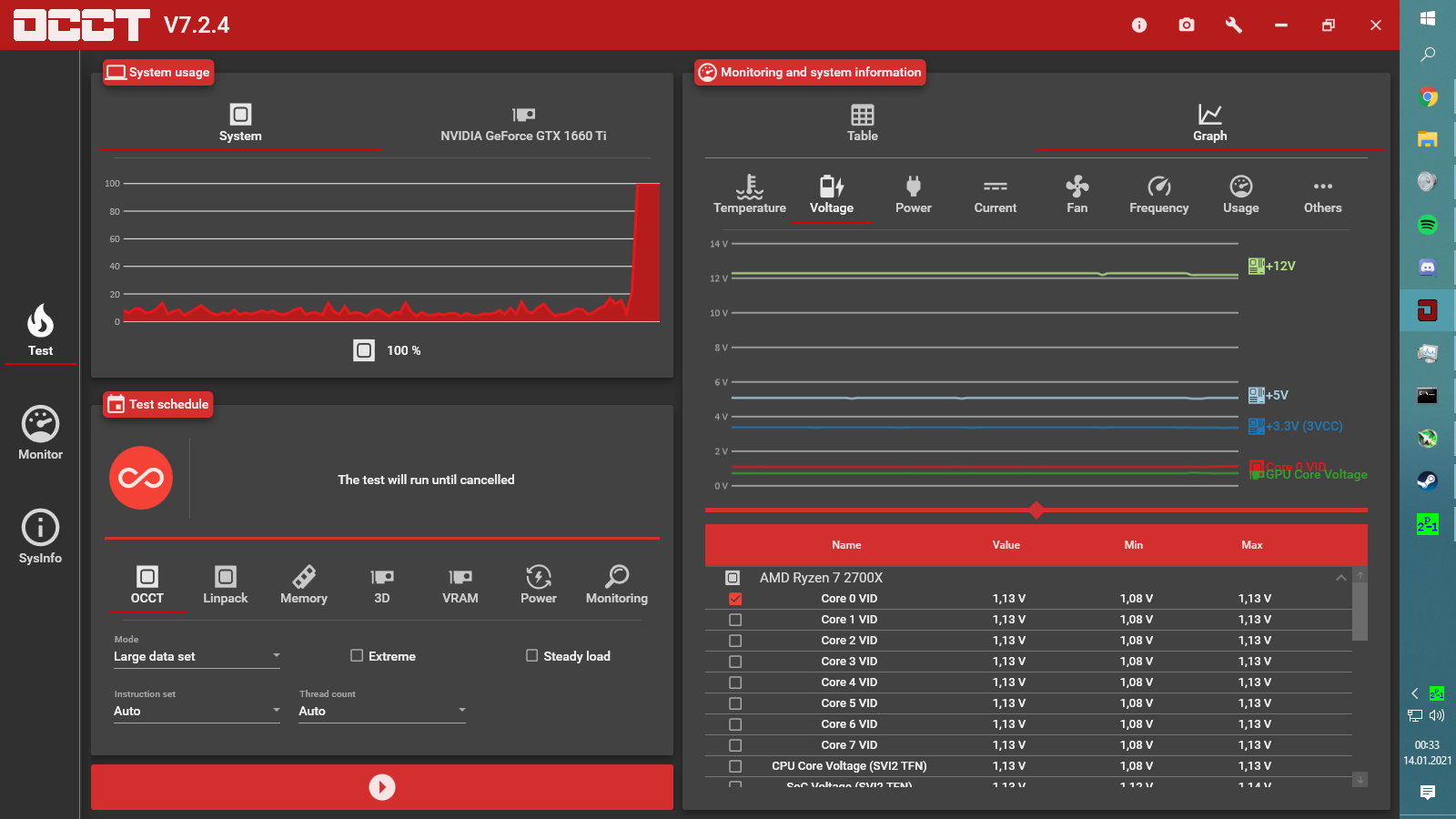
Task: Take a screenshot with the camera icon
Action: point(1187,25)
